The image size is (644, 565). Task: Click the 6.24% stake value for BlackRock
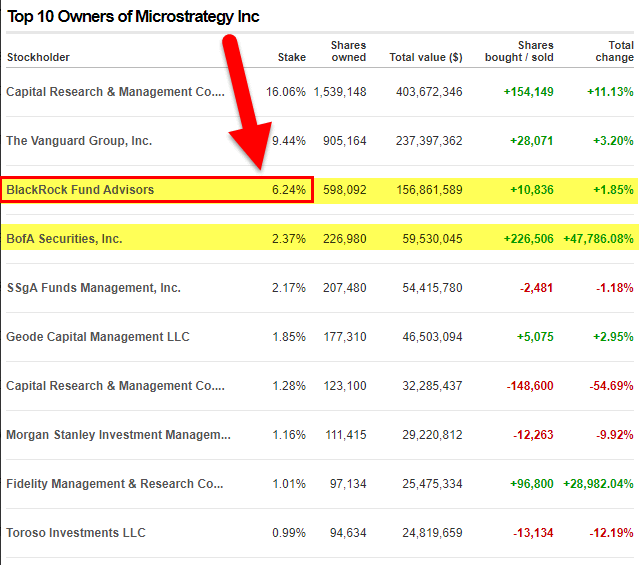coord(289,189)
